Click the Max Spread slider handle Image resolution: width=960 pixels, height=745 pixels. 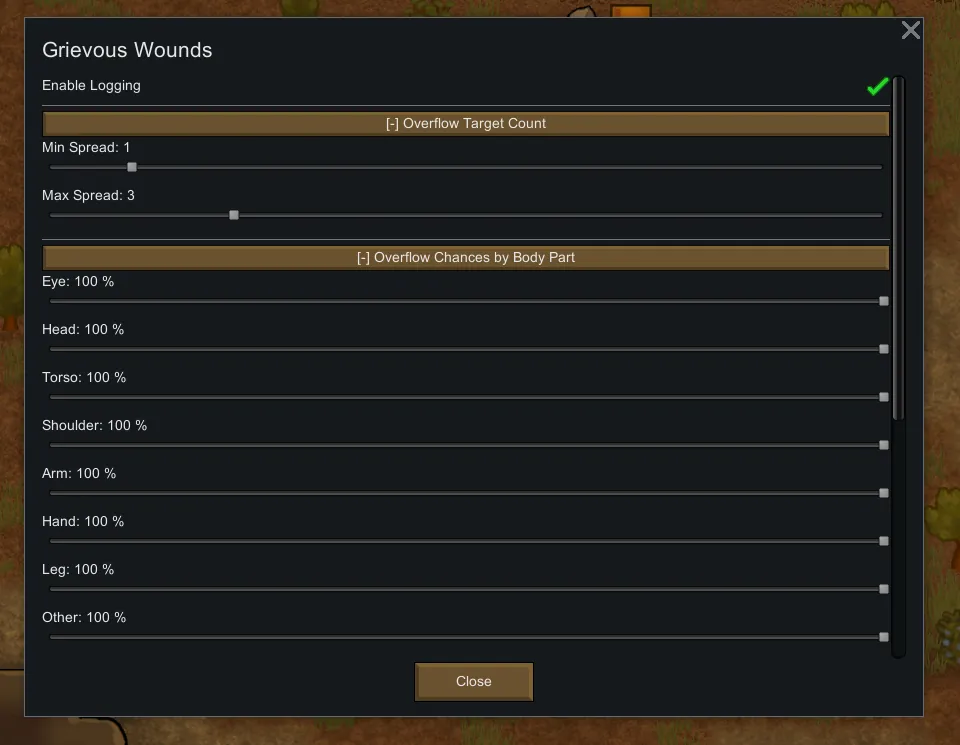(234, 215)
